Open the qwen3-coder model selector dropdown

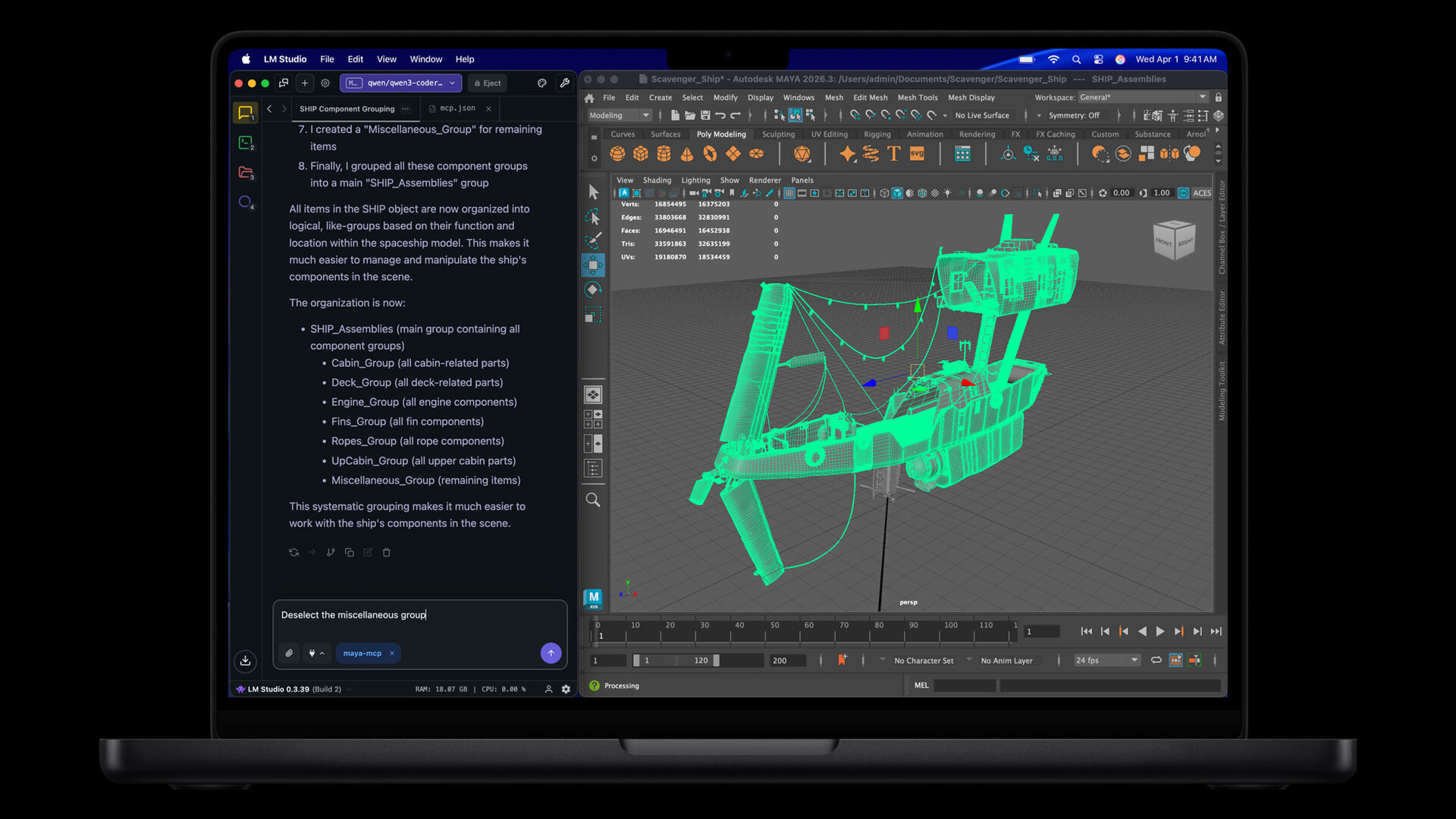[x=400, y=83]
